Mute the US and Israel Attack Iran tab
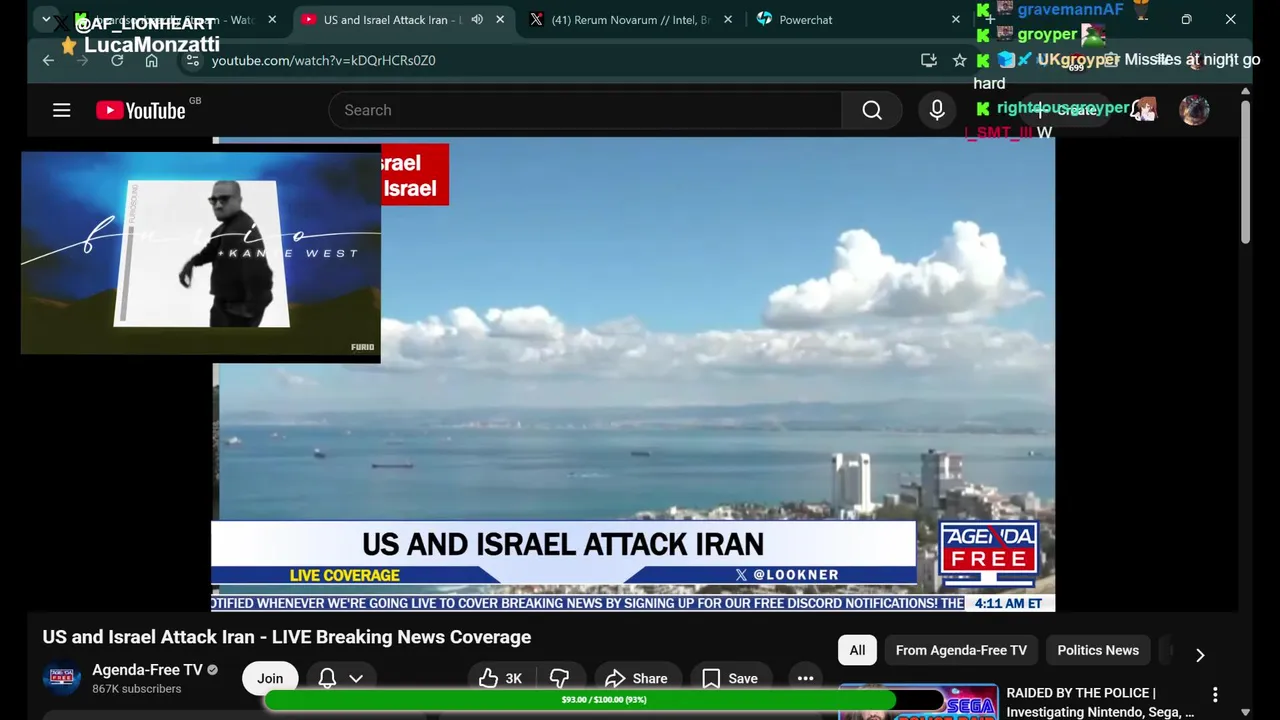 tap(477, 19)
